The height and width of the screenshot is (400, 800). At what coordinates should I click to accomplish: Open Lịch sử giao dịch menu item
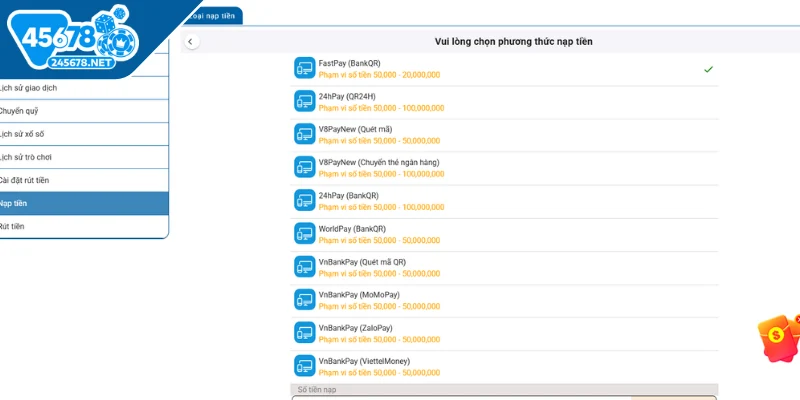pos(84,88)
